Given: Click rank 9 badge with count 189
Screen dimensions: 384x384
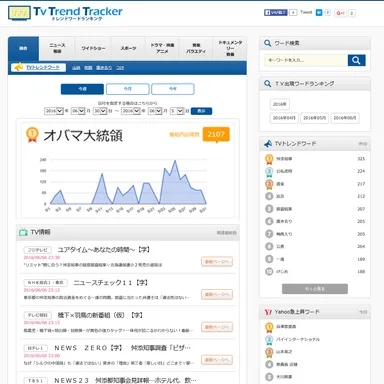Looking at the screenshot, I should coord(269,259).
